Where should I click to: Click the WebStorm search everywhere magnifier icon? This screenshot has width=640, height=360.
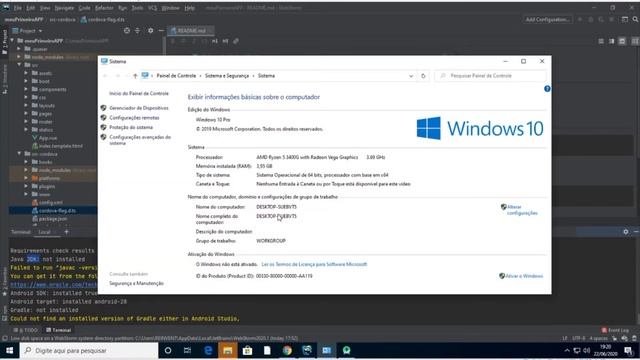tap(635, 19)
